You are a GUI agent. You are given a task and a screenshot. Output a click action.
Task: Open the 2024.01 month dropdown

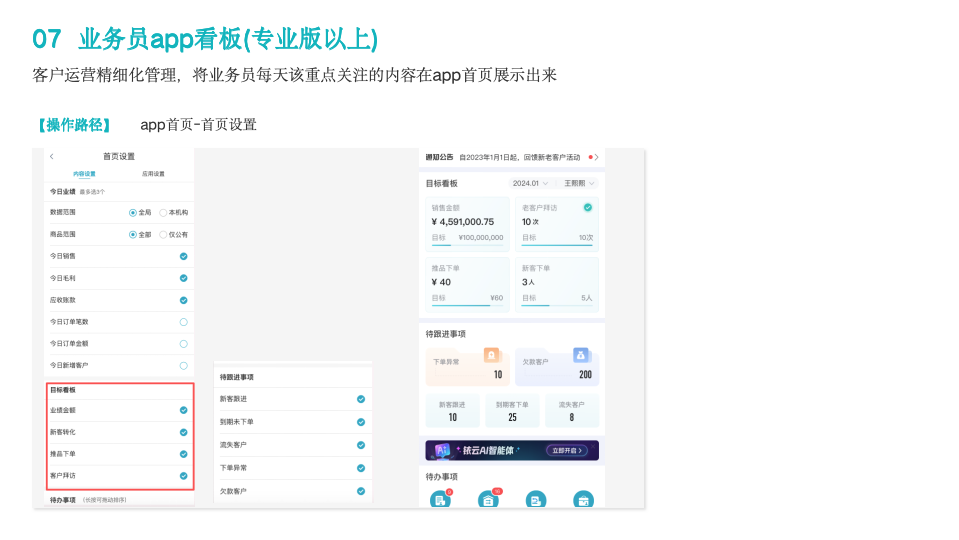point(530,183)
